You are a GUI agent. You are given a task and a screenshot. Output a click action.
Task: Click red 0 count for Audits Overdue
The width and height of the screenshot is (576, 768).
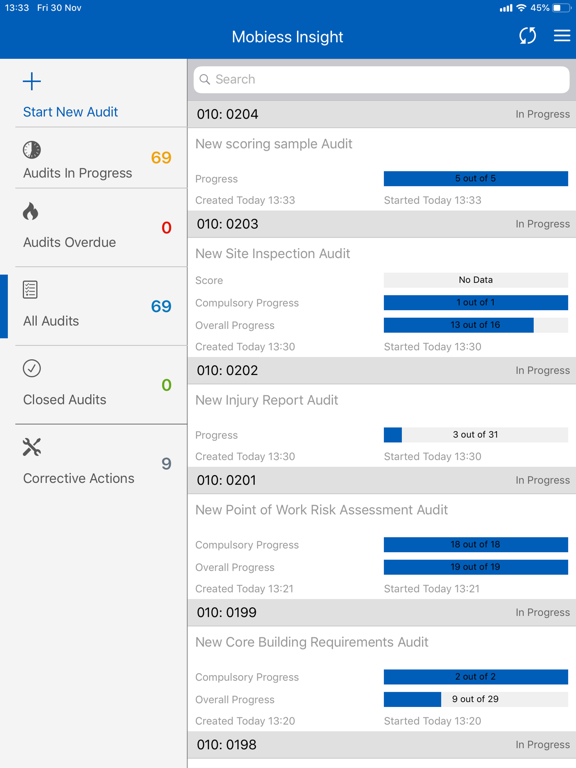pyautogui.click(x=167, y=228)
